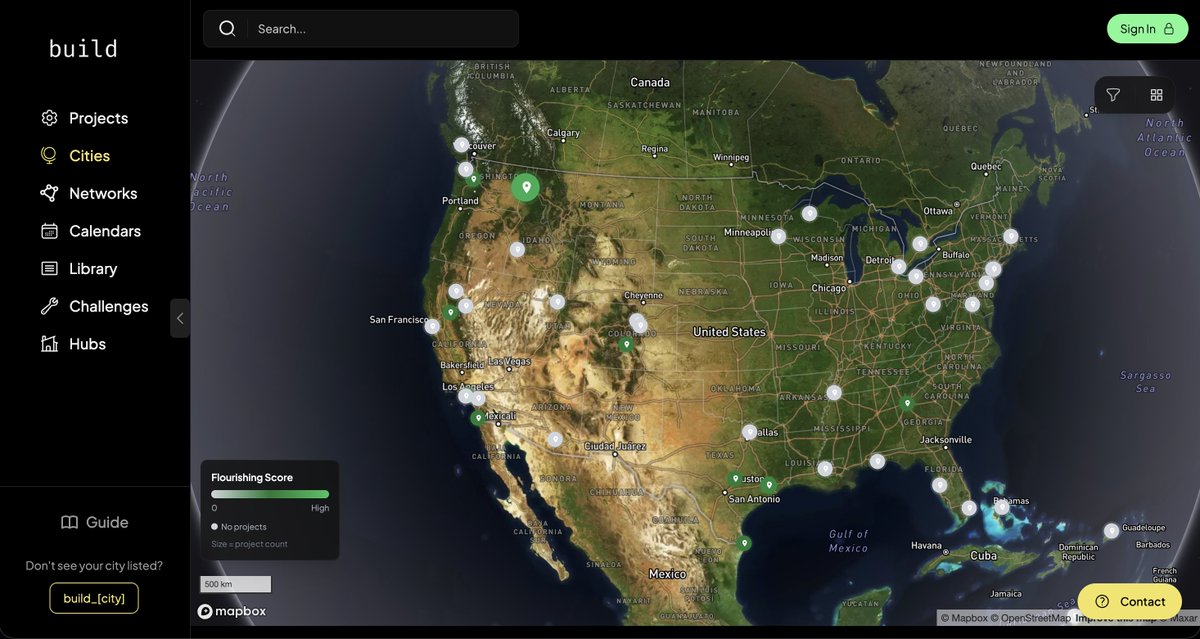Image resolution: width=1200 pixels, height=639 pixels.
Task: Select the gray marker at San Francisco
Action: 432,326
